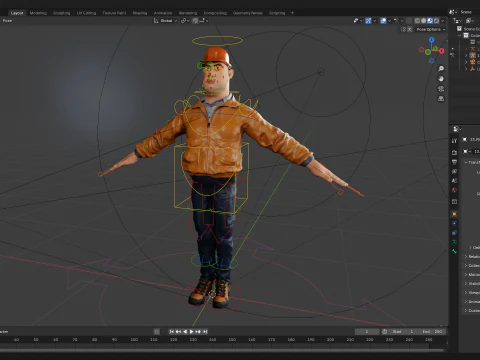Image resolution: width=480 pixels, height=360 pixels.
Task: Select solid viewport shading
Action: tap(424, 21)
